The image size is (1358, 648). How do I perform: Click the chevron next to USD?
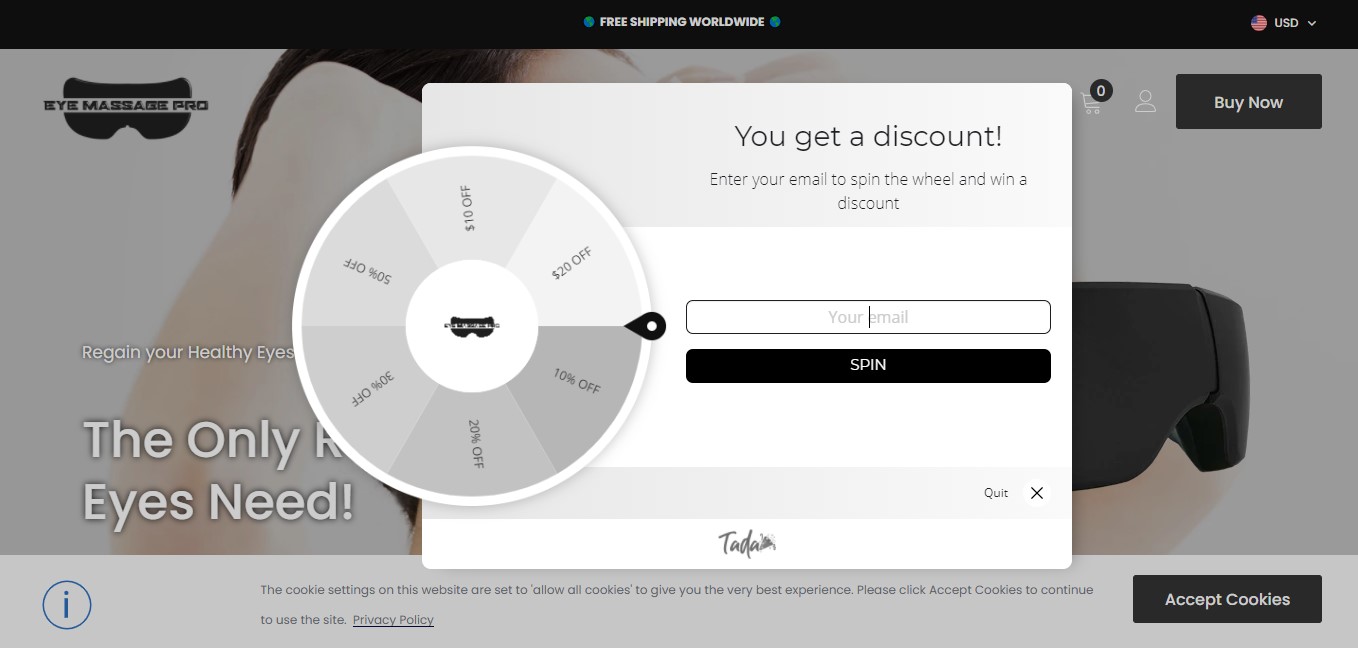click(x=1312, y=23)
